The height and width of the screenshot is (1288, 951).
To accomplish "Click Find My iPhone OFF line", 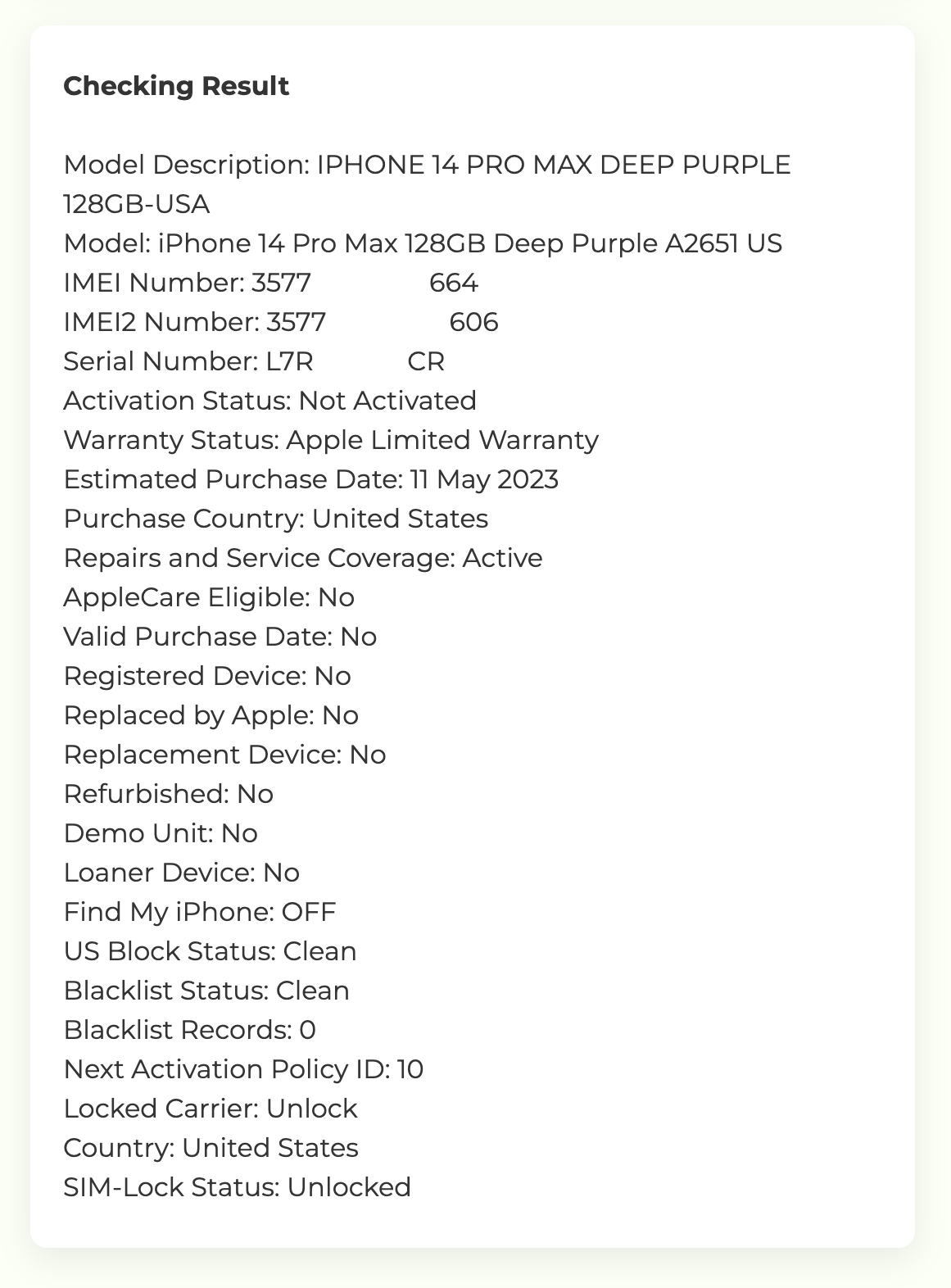I will [200, 912].
